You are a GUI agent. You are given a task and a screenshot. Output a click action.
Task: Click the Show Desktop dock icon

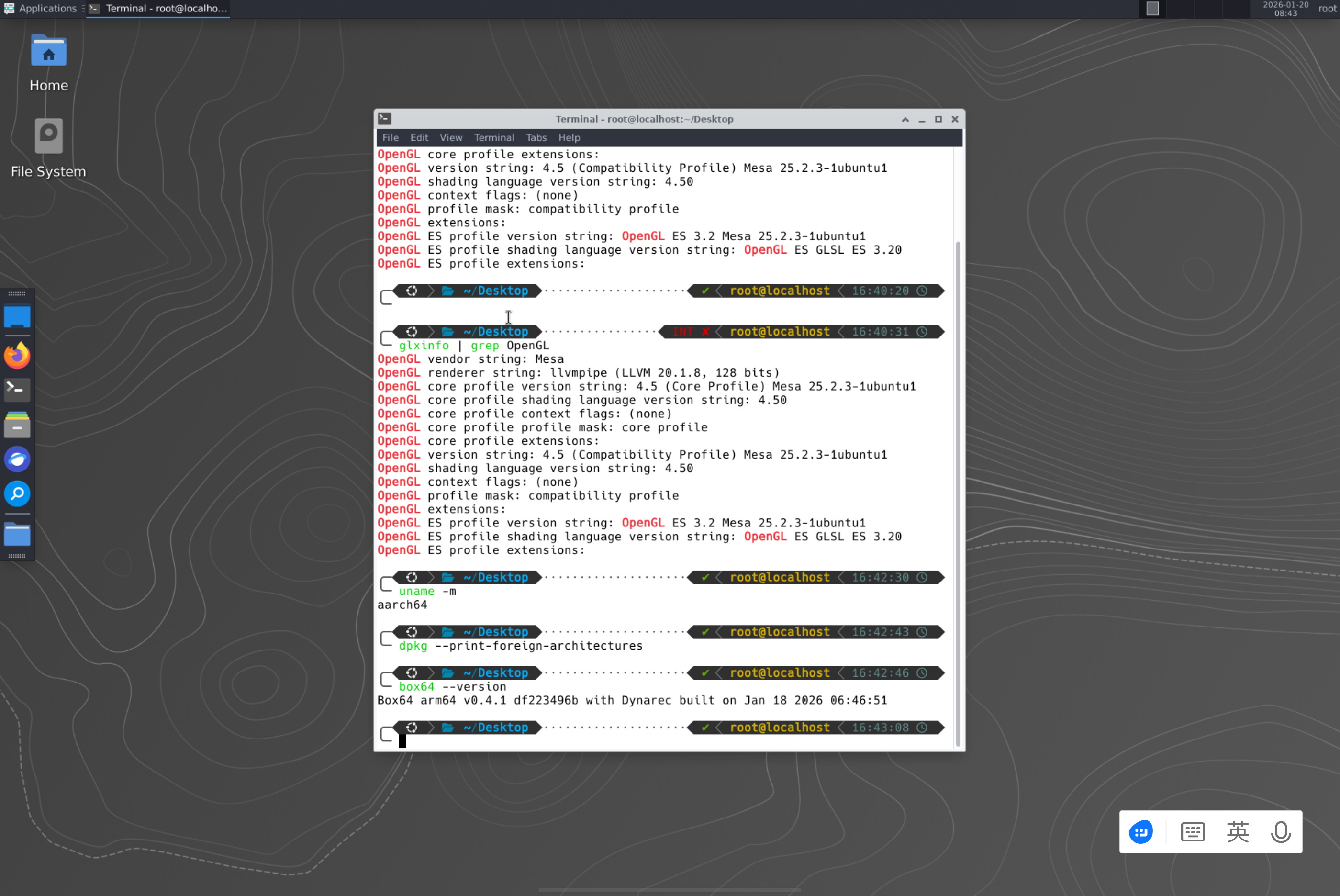17,316
